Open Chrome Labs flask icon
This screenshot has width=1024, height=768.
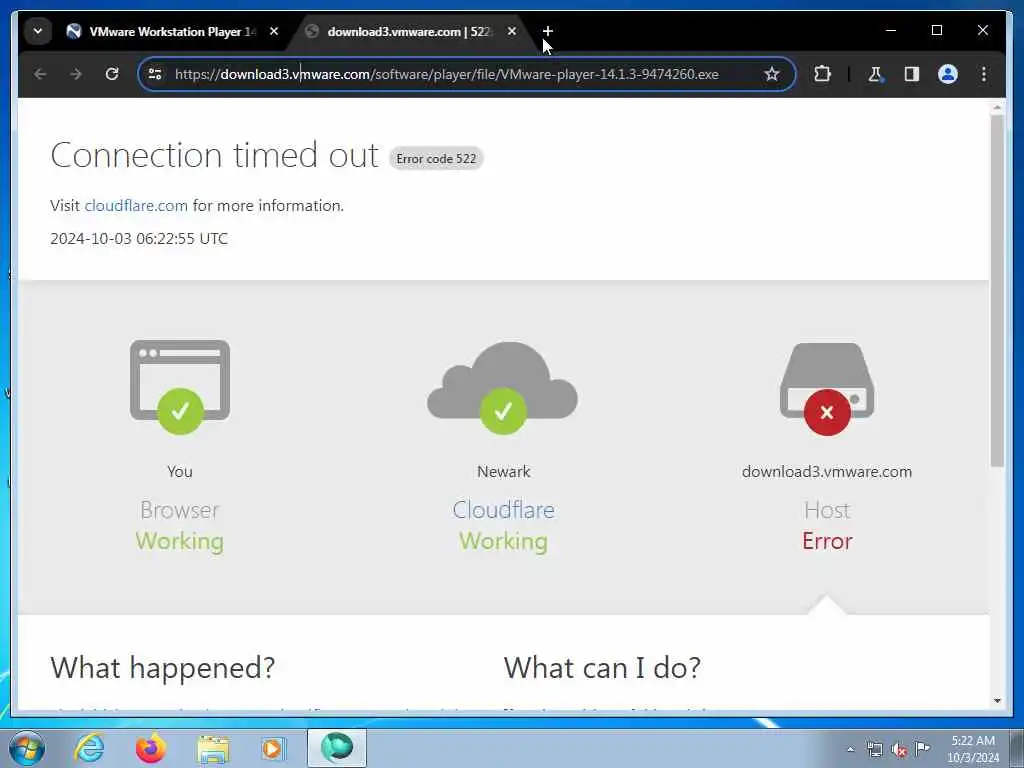(875, 74)
